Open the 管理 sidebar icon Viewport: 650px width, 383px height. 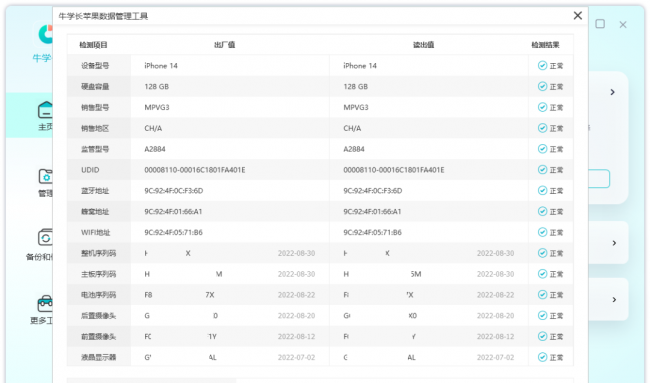(45, 177)
